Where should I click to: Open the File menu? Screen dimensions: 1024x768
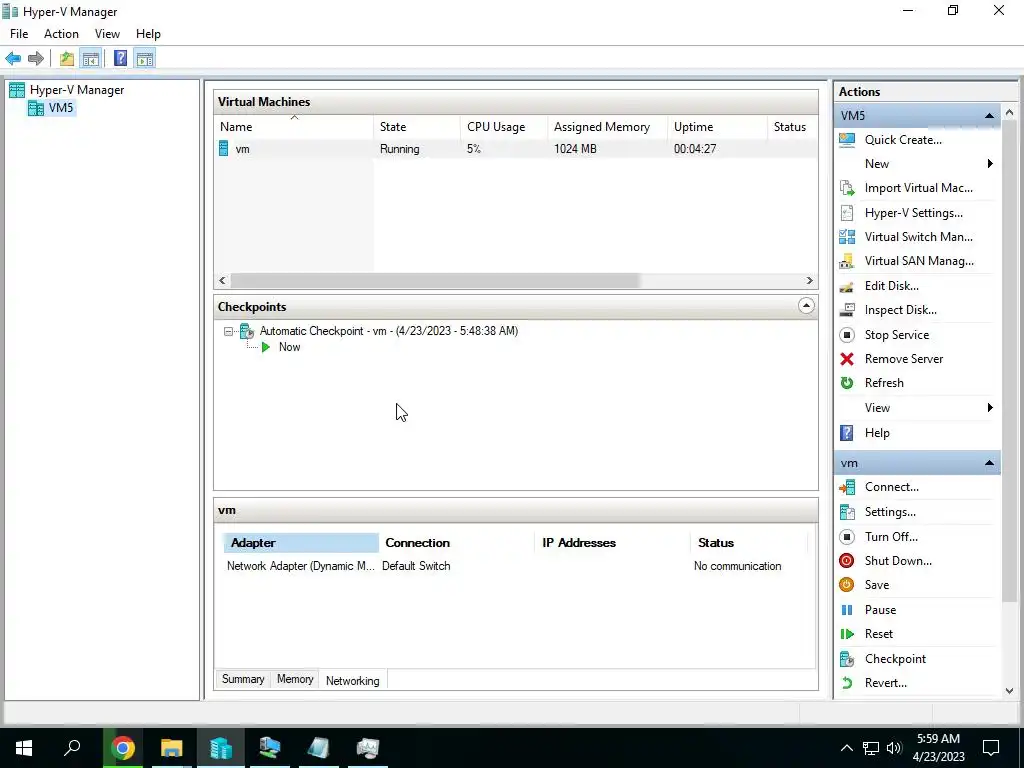[19, 34]
